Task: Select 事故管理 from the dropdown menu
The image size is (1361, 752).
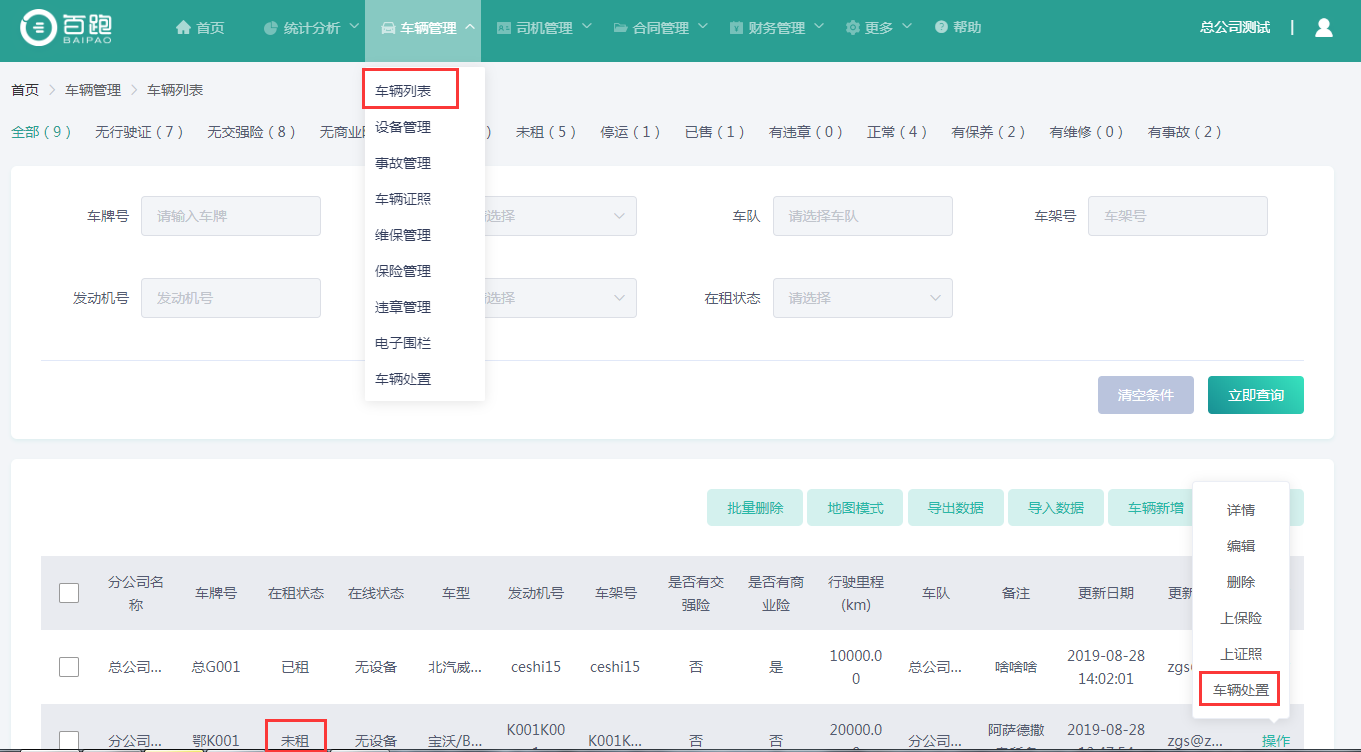Action: (x=403, y=163)
